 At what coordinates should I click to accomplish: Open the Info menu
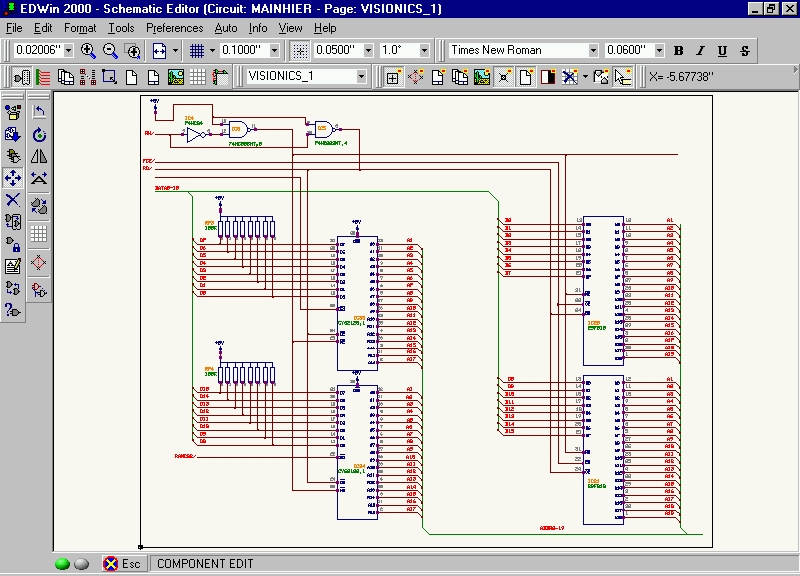pyautogui.click(x=258, y=28)
